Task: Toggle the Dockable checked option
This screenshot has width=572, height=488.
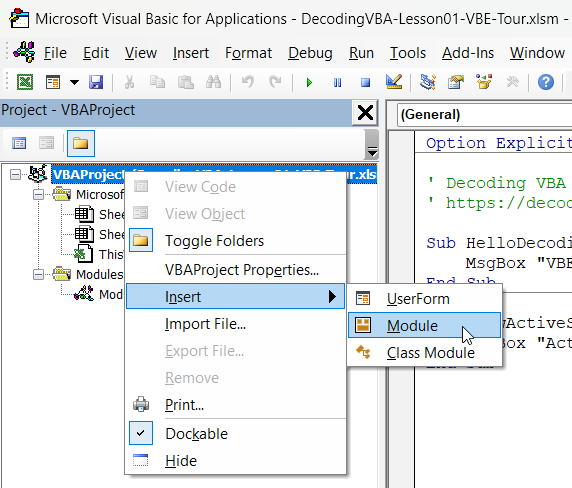Action: [236, 434]
